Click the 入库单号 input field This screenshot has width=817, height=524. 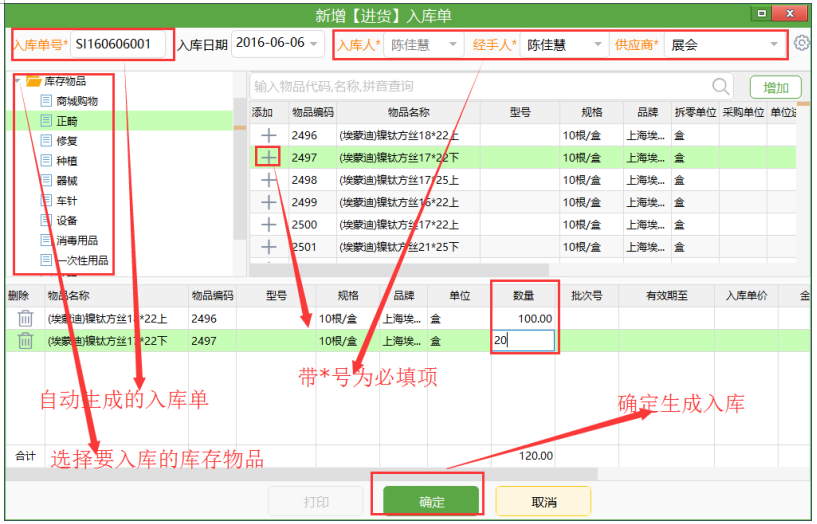pos(118,44)
